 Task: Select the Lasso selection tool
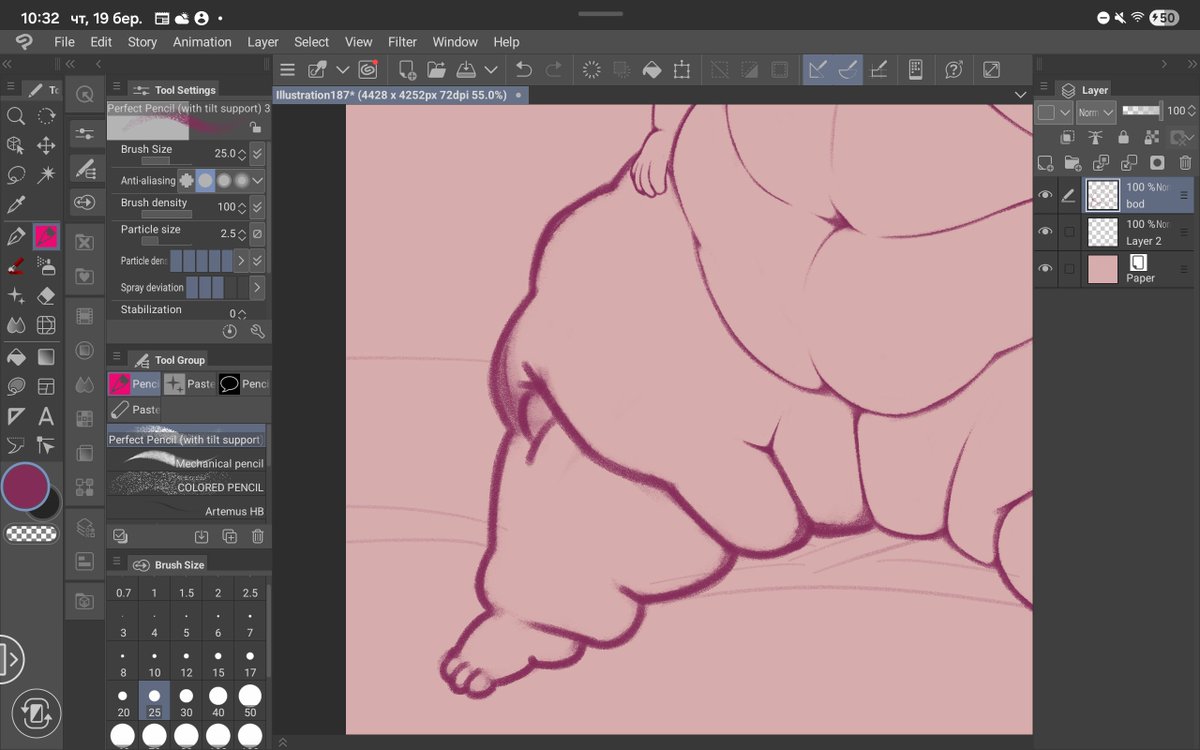pyautogui.click(x=16, y=175)
